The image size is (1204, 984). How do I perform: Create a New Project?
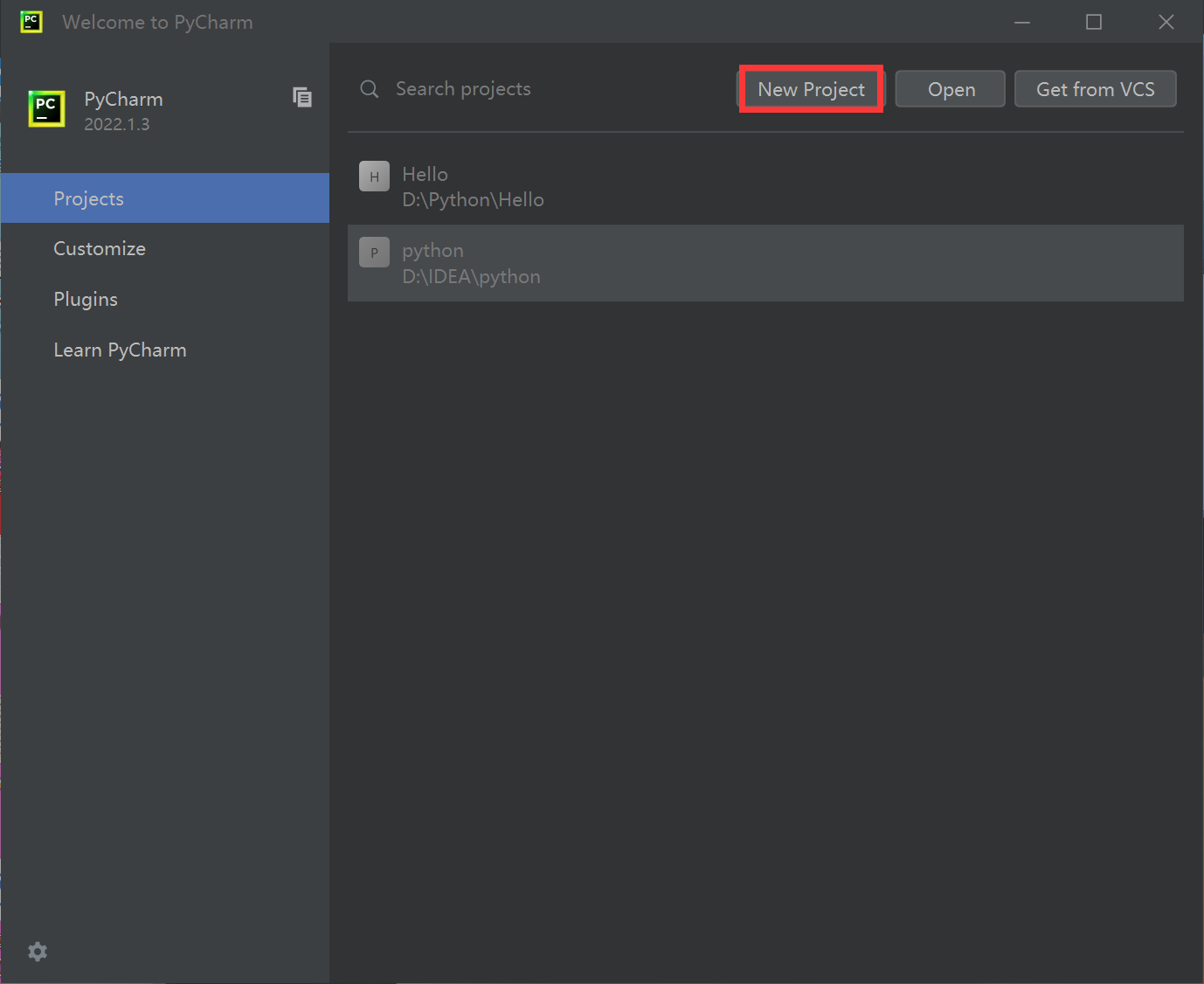[811, 89]
